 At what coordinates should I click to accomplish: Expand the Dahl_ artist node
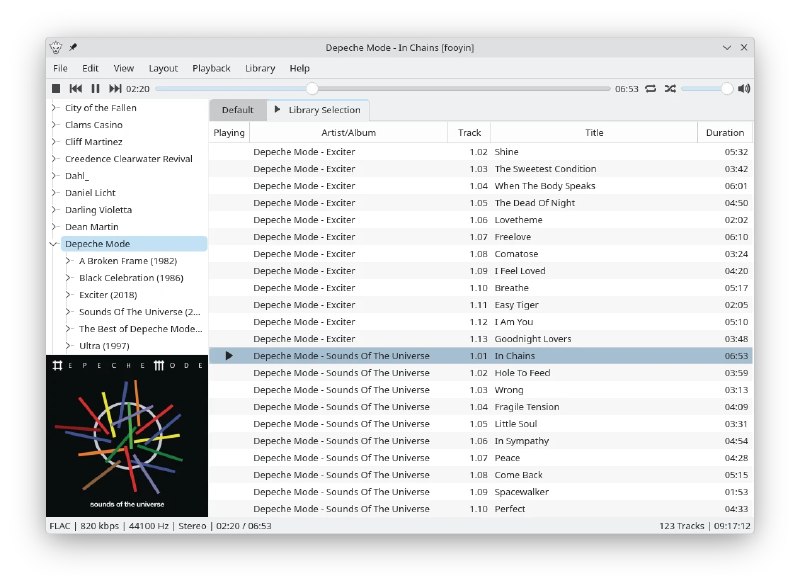pos(55,176)
